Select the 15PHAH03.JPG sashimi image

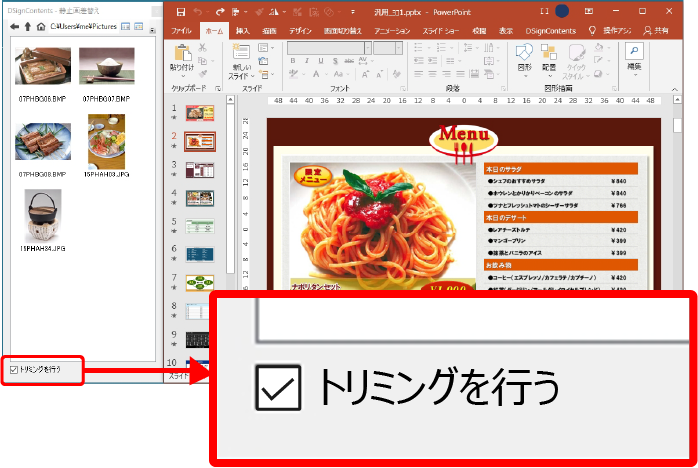tap(106, 142)
